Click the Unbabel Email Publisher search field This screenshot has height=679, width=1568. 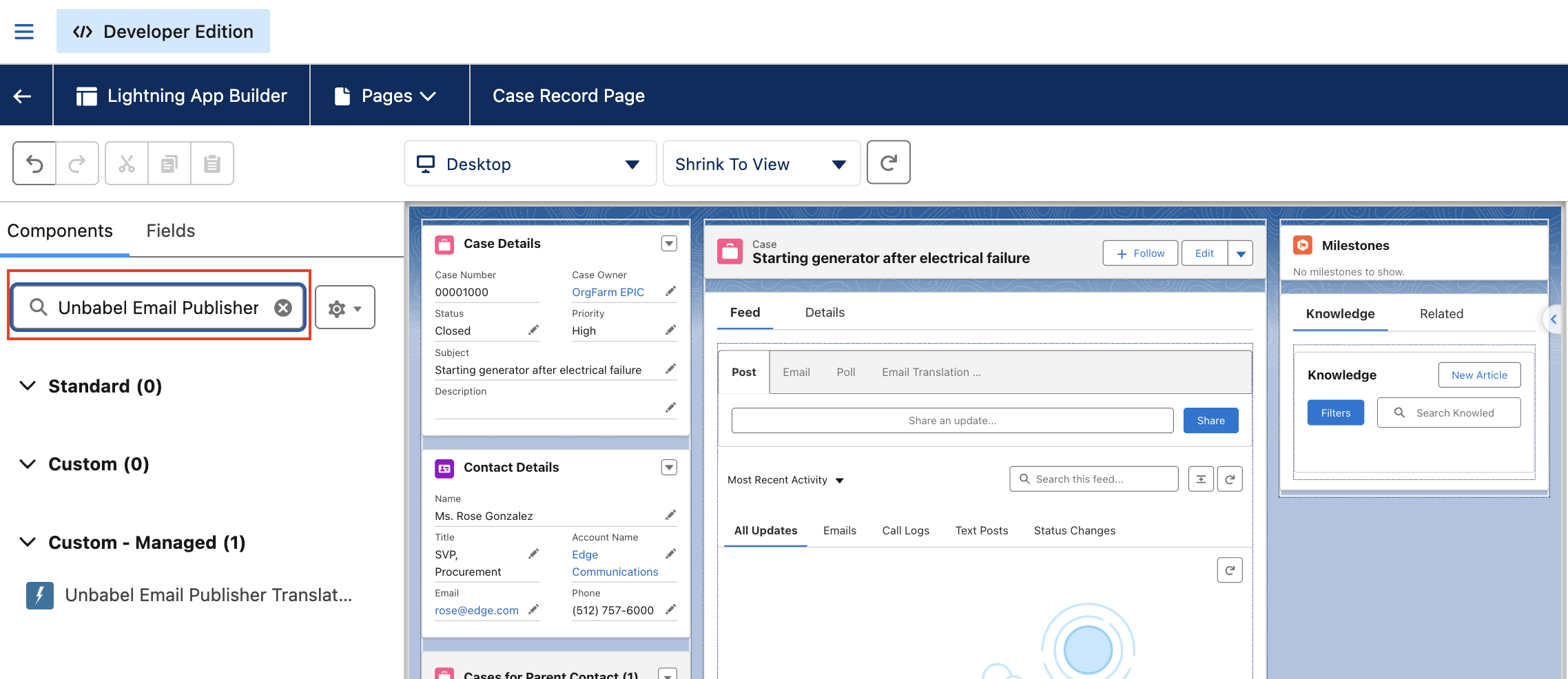[x=158, y=308]
